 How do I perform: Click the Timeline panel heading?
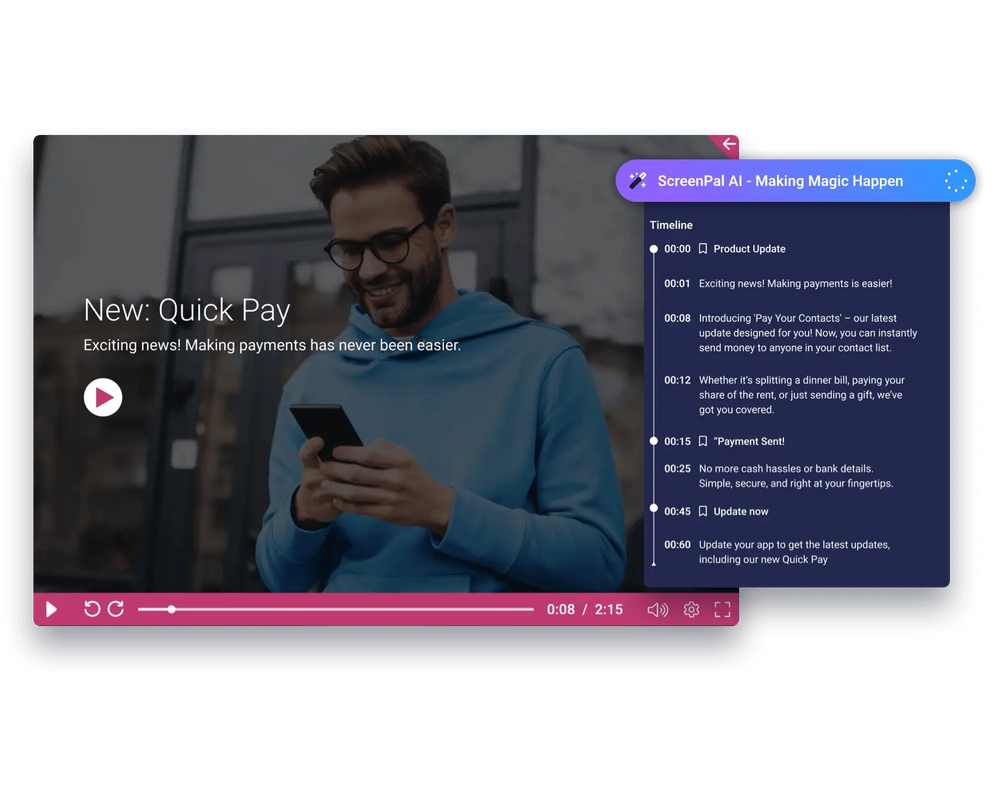pos(671,225)
